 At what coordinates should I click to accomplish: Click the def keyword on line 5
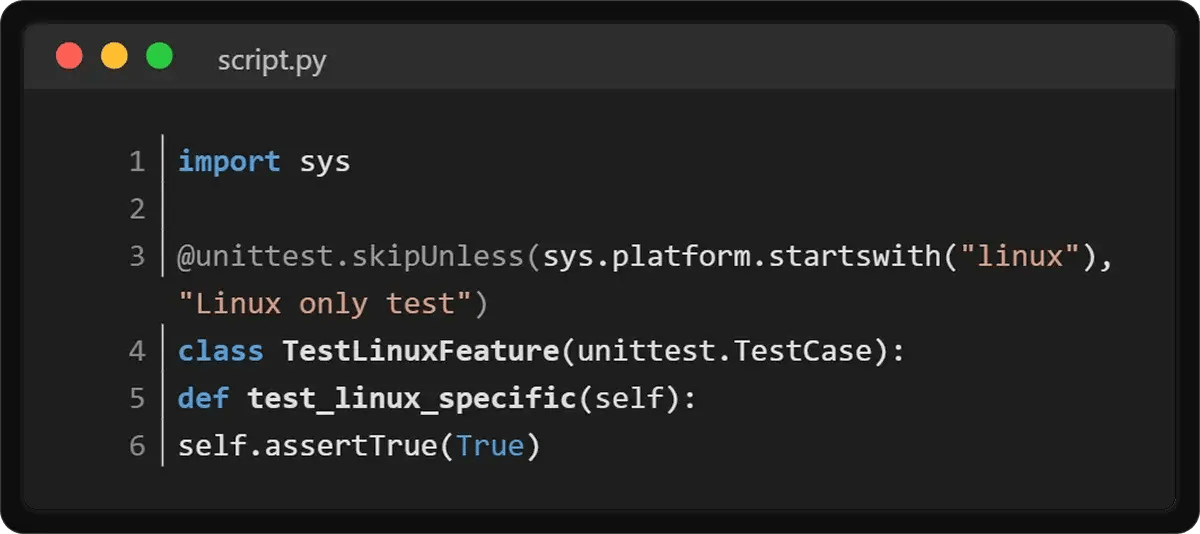pyautogui.click(x=204, y=399)
